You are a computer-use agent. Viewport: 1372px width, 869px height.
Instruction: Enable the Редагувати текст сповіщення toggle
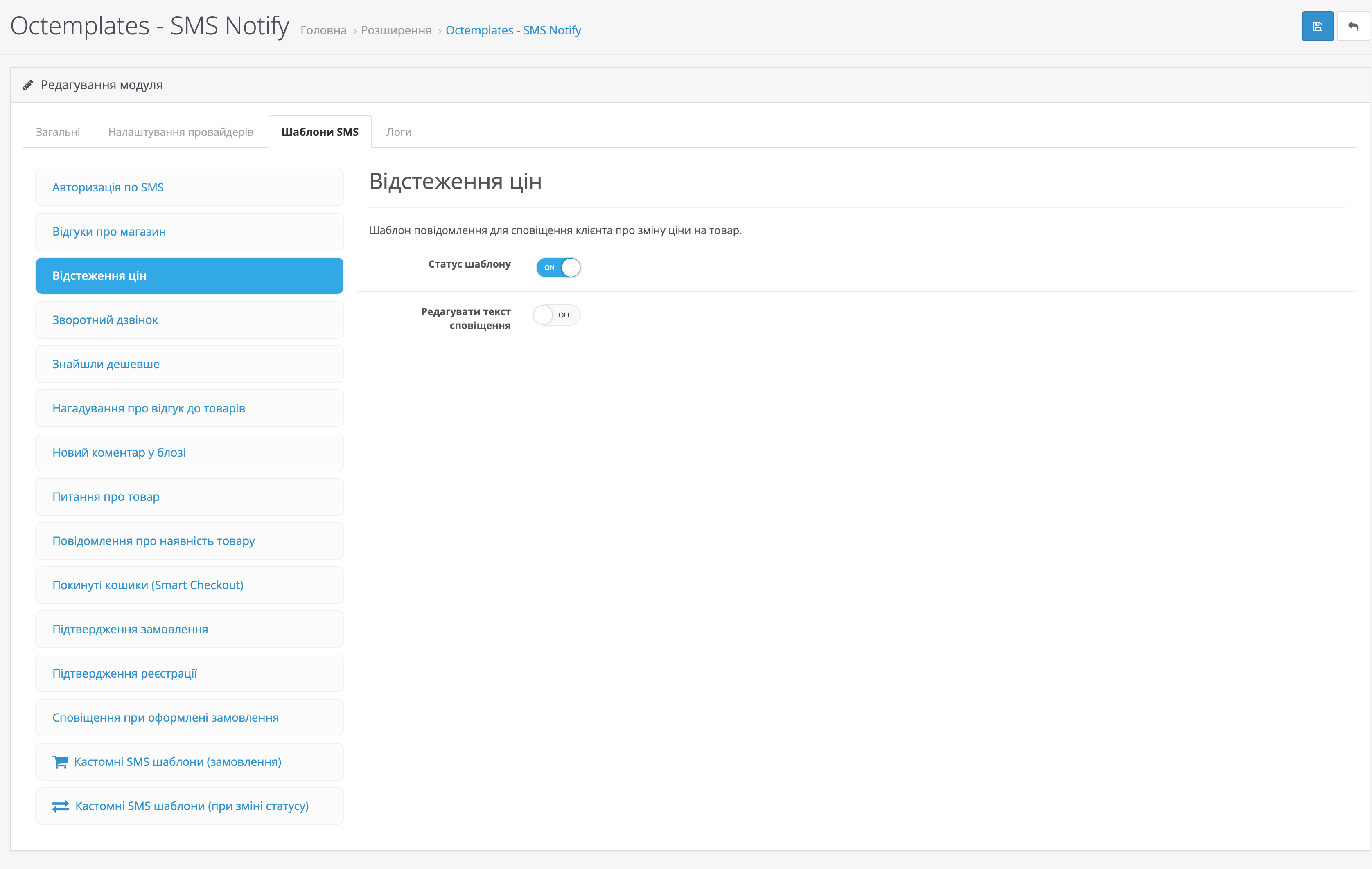click(x=556, y=315)
